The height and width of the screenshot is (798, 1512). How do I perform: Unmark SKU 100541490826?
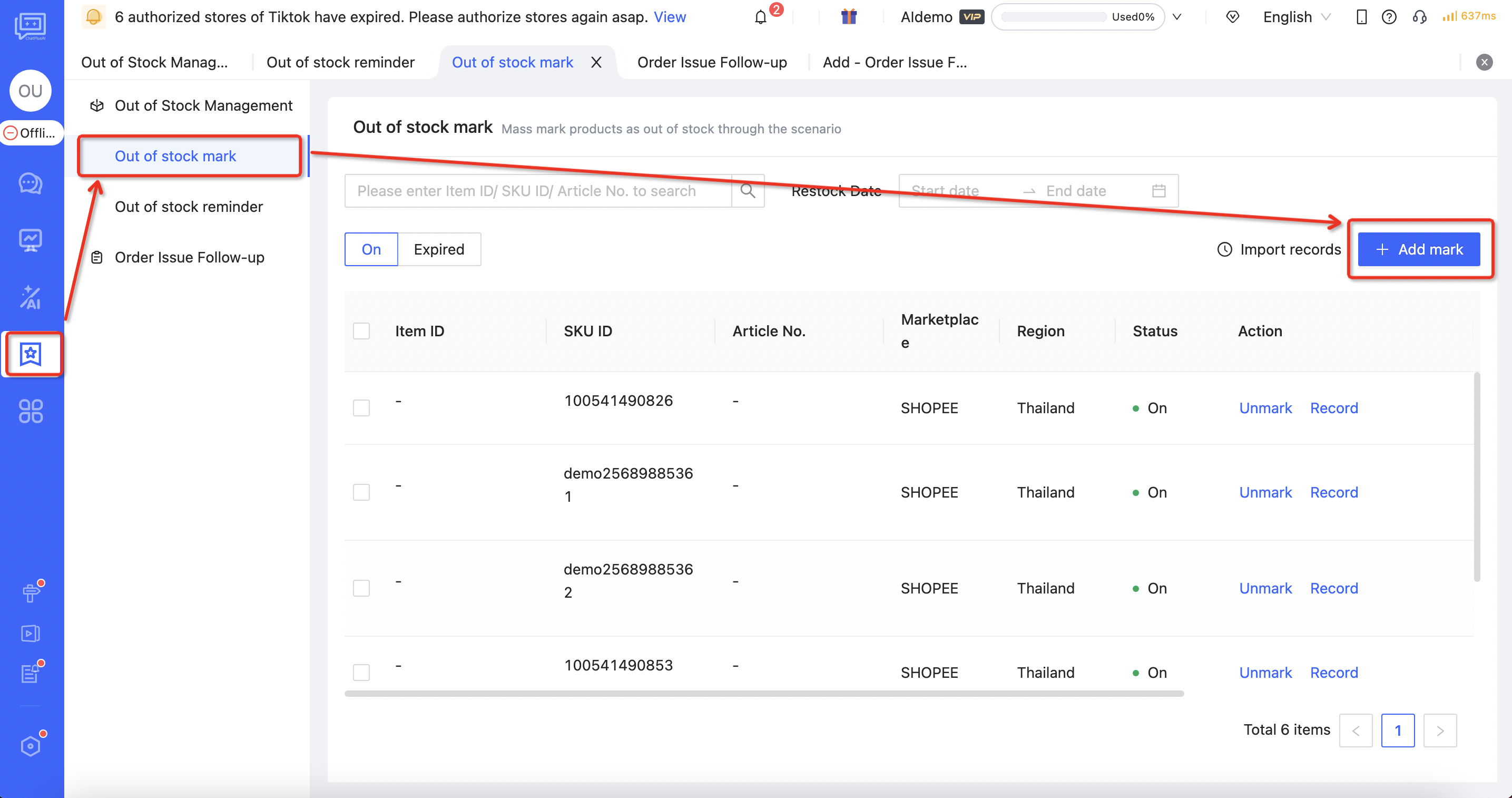(1265, 408)
